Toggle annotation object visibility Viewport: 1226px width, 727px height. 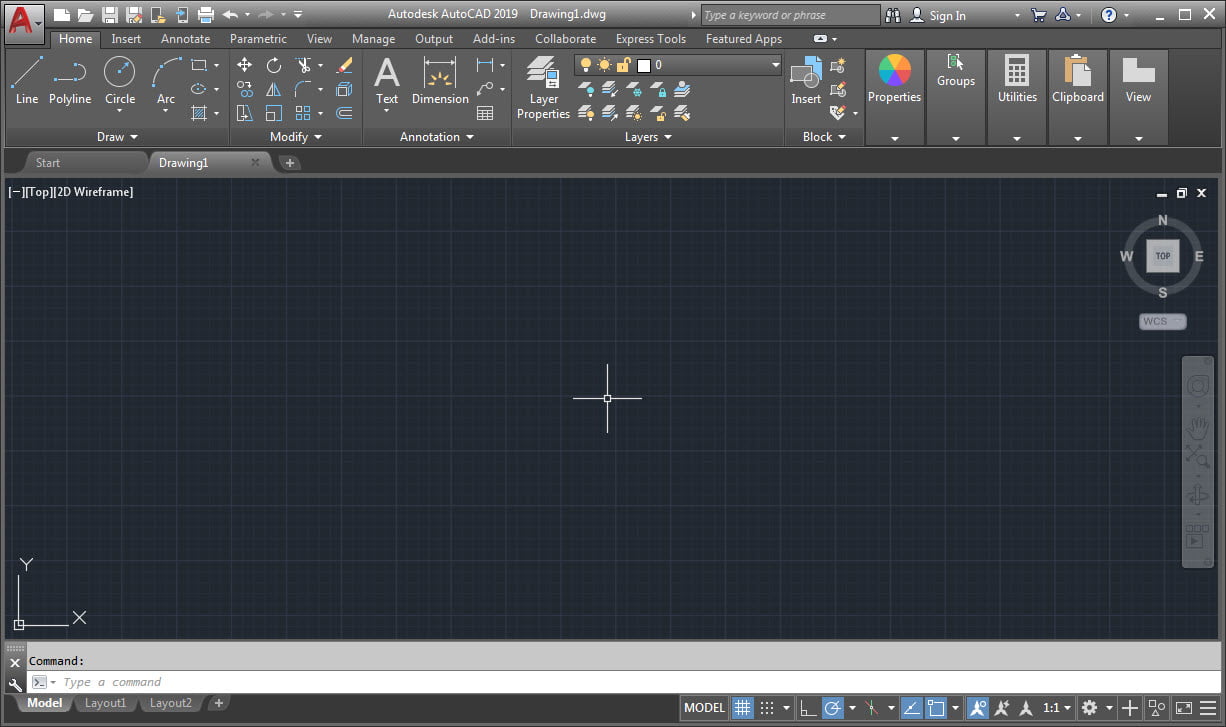click(978, 708)
